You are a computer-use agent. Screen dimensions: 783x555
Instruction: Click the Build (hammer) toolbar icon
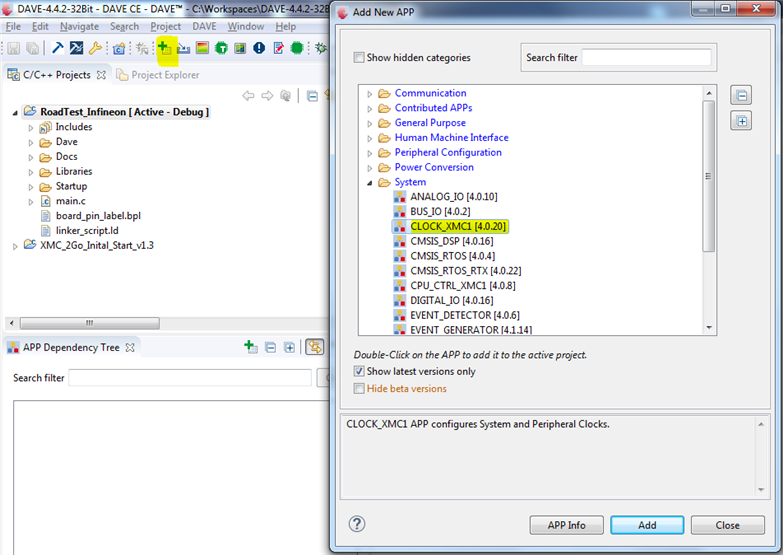(x=57, y=48)
